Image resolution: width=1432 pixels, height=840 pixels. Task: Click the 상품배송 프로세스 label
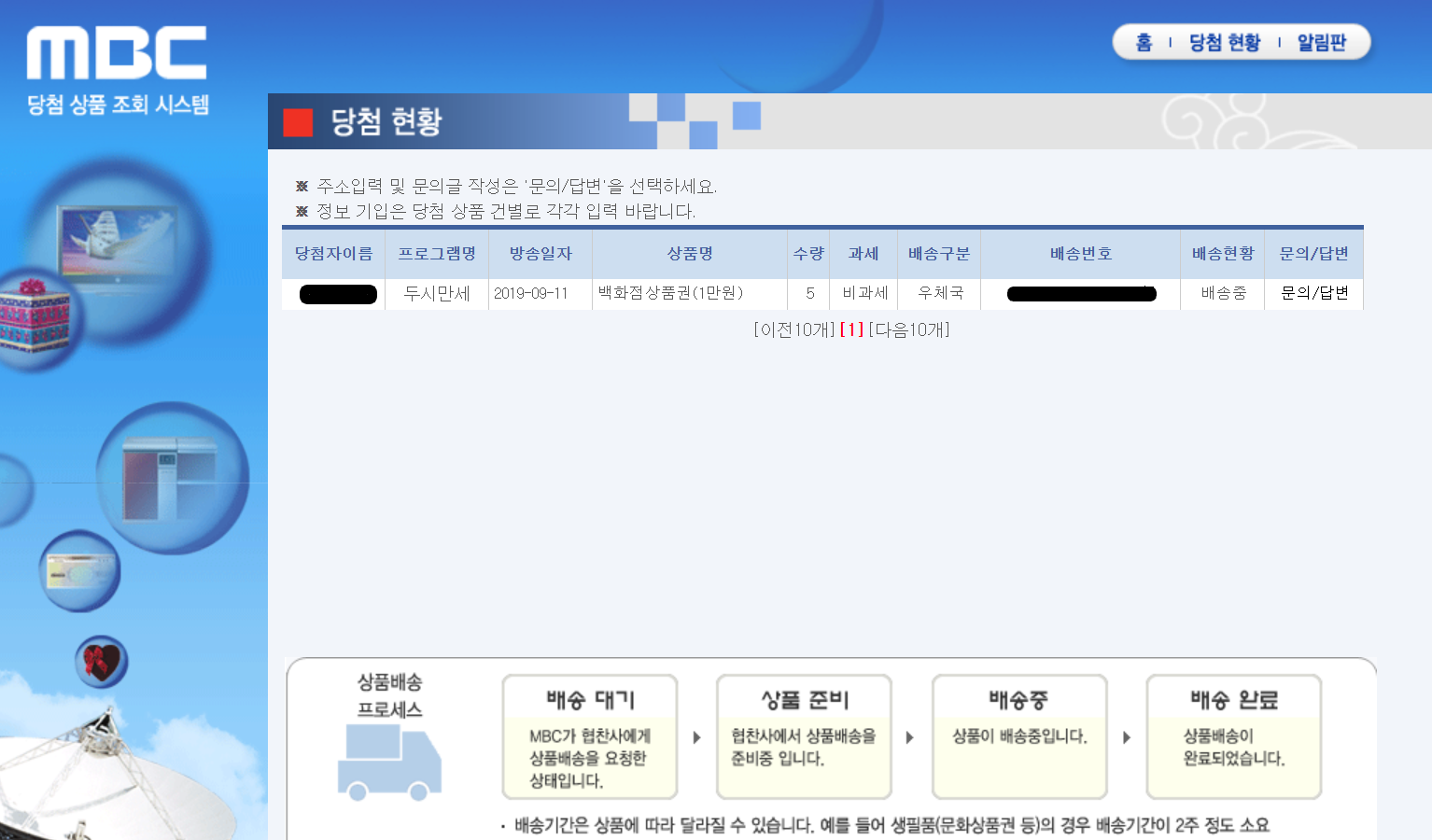point(390,696)
